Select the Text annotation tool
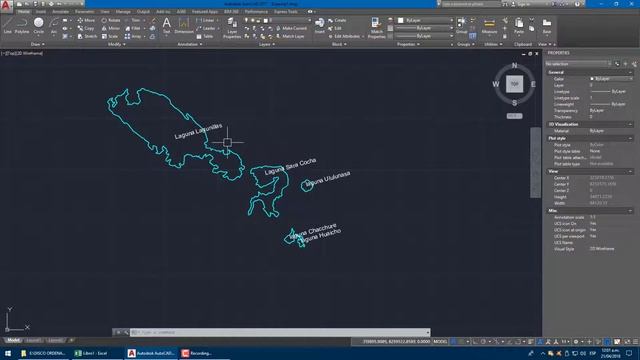Viewport: 640px width, 360px height. click(x=167, y=25)
